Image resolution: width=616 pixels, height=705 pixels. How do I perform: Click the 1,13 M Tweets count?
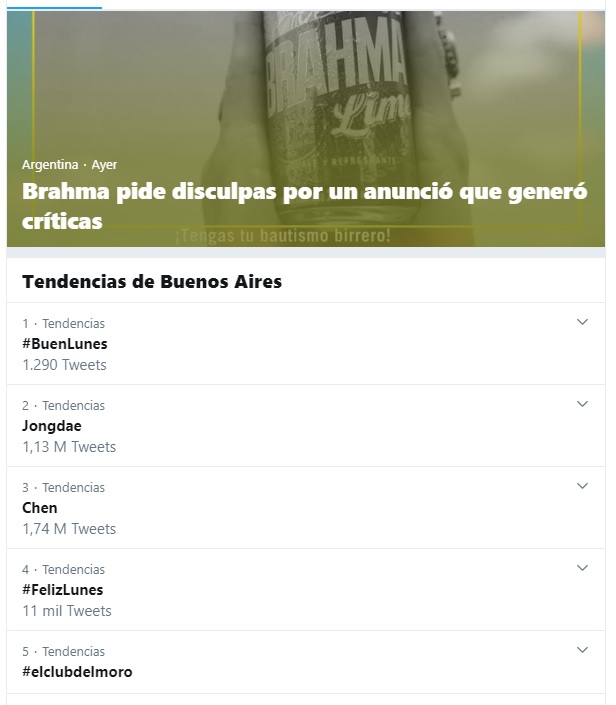(69, 447)
